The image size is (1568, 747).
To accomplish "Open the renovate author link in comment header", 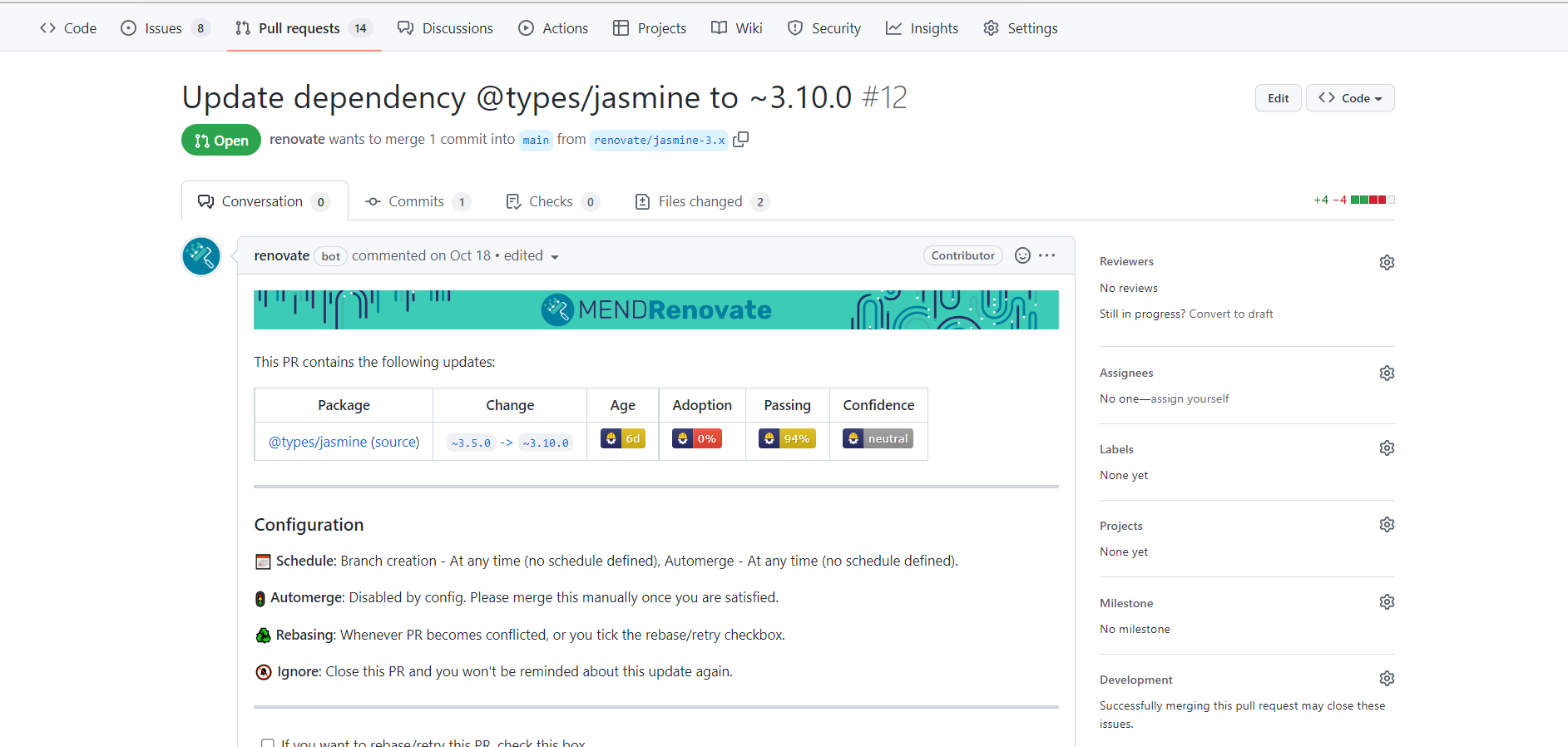I will [282, 255].
